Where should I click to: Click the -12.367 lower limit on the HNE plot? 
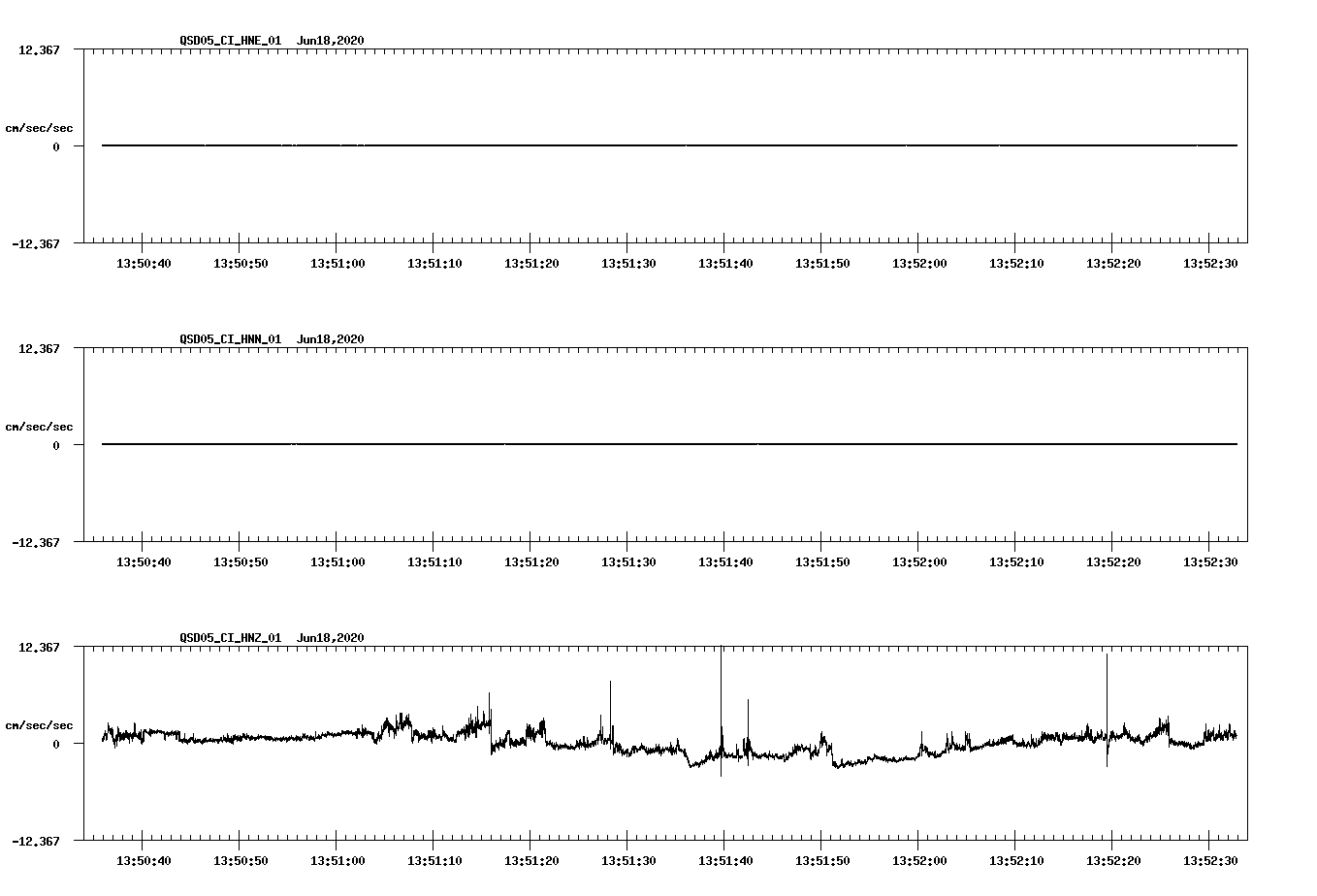click(35, 244)
